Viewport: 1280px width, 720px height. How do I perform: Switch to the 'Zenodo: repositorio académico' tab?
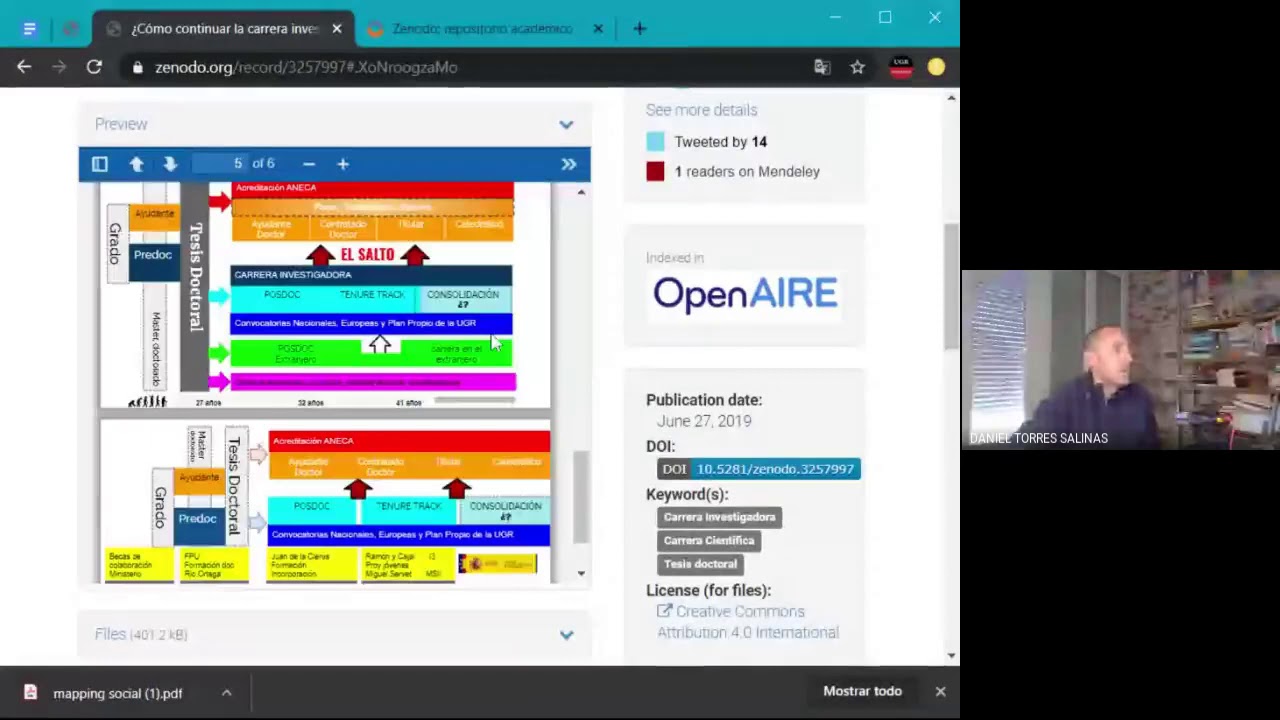(x=482, y=28)
